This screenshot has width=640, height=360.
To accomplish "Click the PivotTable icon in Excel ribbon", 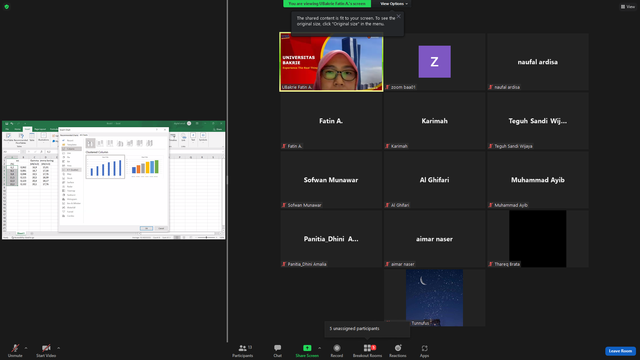I will (x=8, y=138).
